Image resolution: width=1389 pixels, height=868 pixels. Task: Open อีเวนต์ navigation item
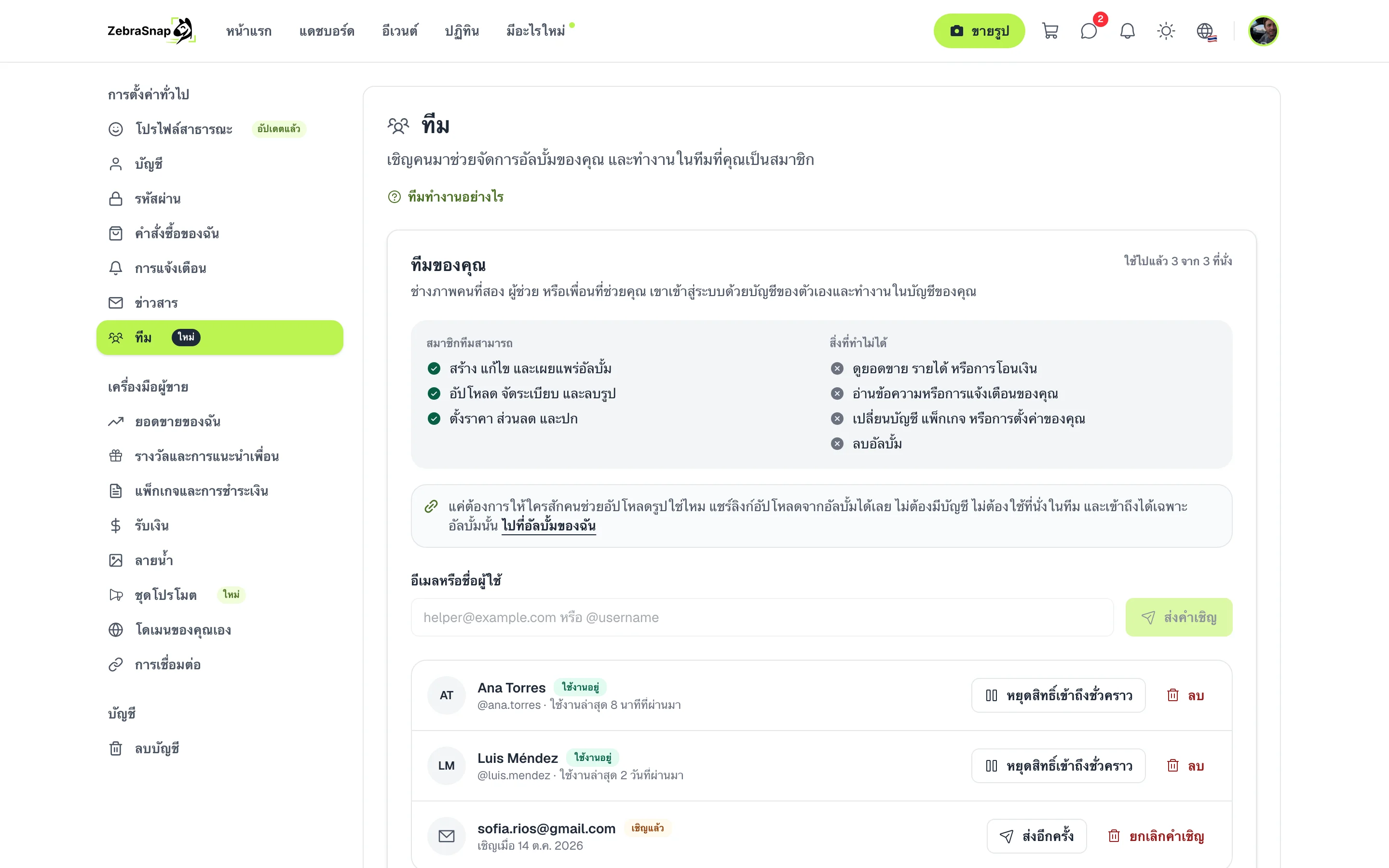399,31
